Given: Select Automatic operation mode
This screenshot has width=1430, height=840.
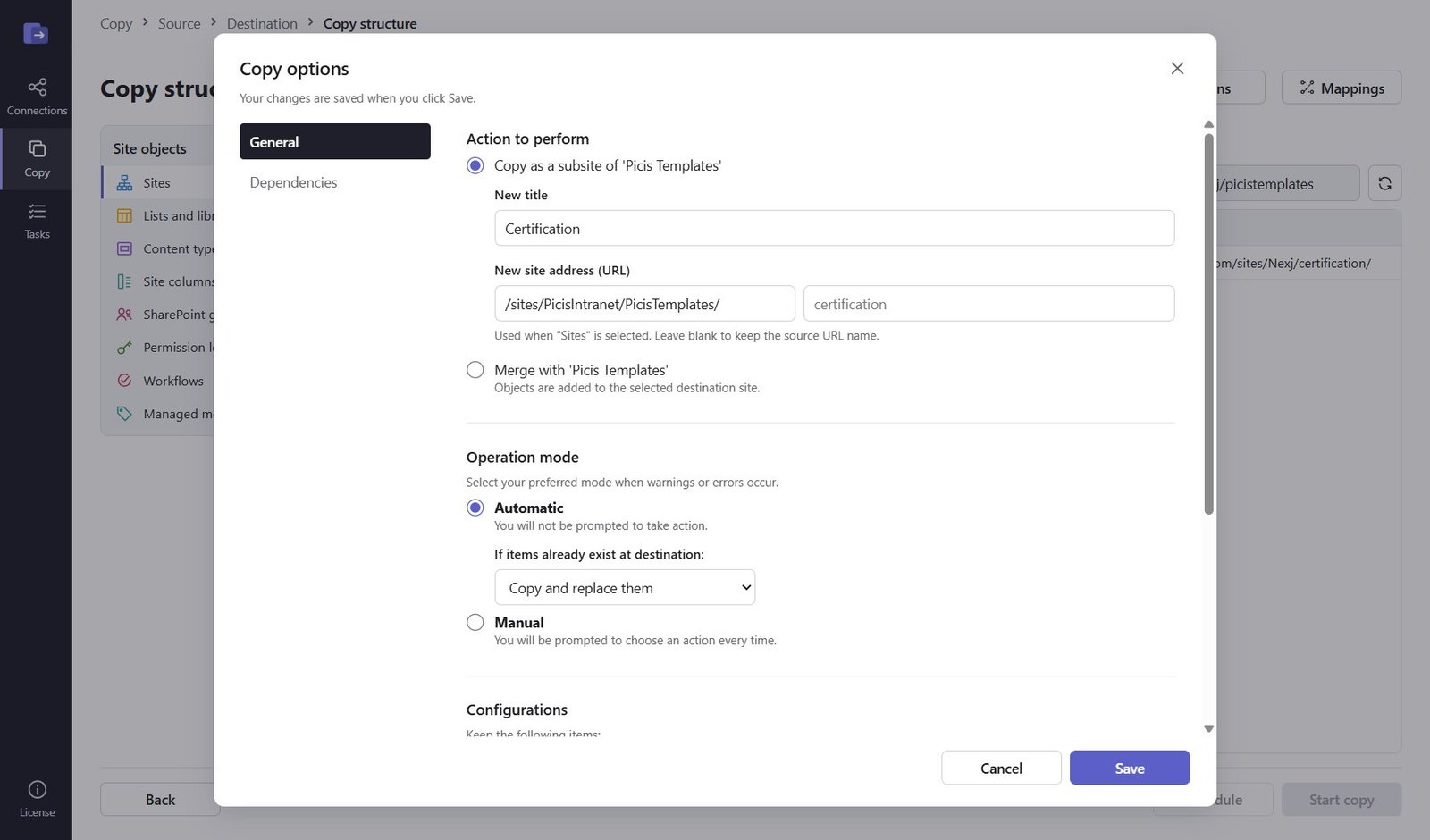Looking at the screenshot, I should [x=475, y=508].
